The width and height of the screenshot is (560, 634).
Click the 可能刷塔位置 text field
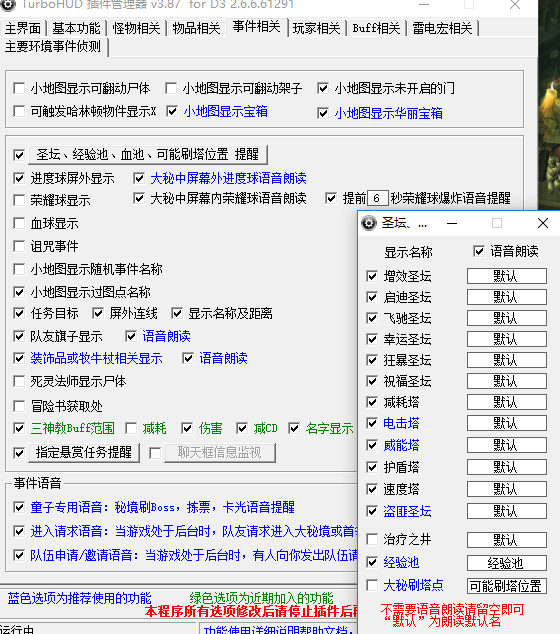point(507,586)
